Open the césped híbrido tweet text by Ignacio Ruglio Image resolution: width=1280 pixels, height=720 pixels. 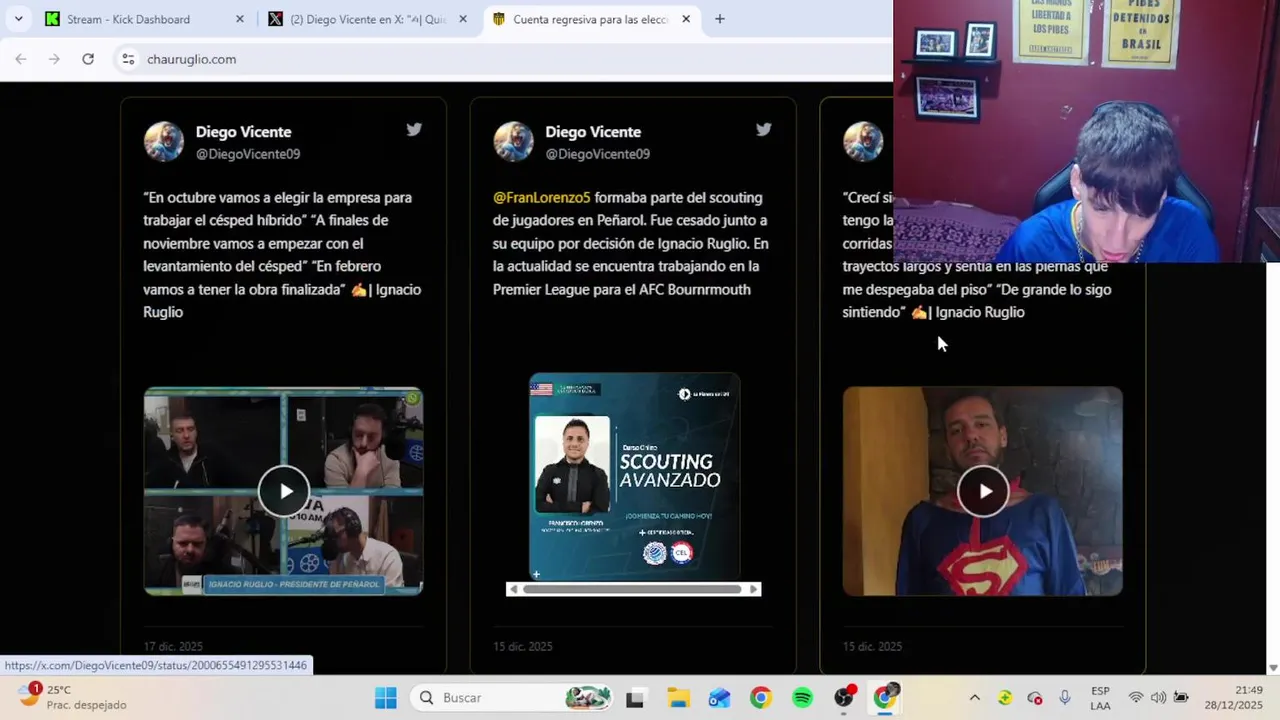[282, 255]
